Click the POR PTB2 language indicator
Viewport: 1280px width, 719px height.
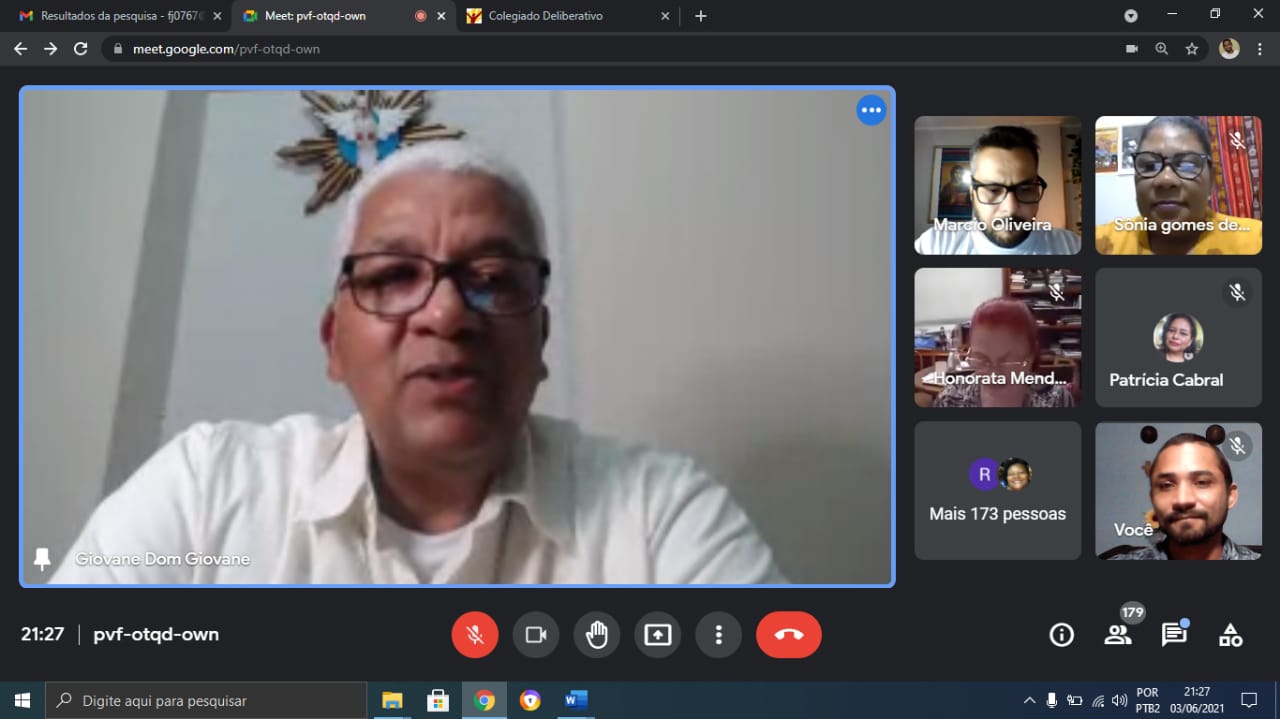(1148, 700)
